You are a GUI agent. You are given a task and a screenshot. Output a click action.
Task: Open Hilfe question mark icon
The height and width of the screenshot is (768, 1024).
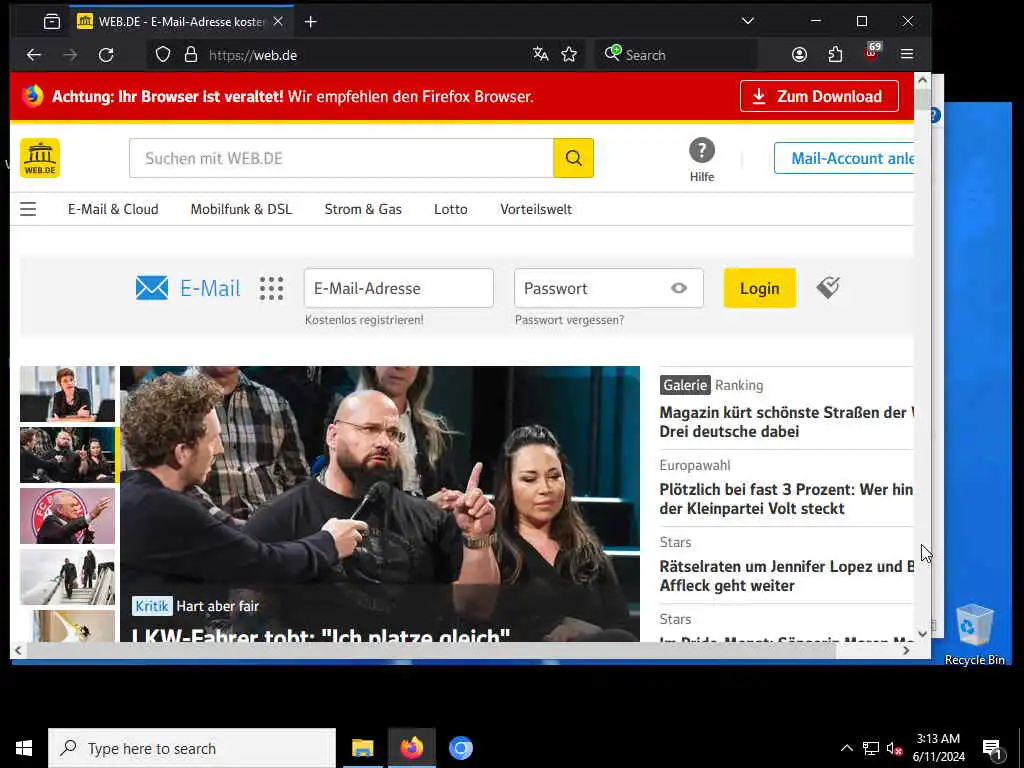pyautogui.click(x=702, y=151)
